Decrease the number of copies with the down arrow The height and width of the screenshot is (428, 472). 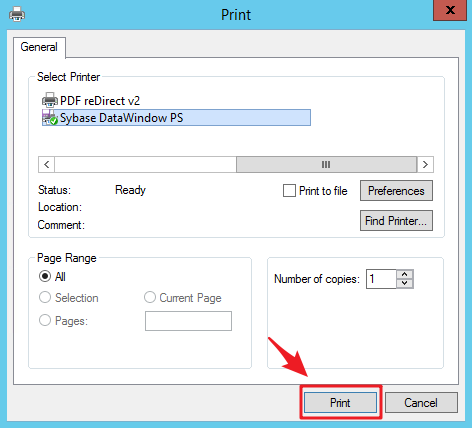pos(405,283)
